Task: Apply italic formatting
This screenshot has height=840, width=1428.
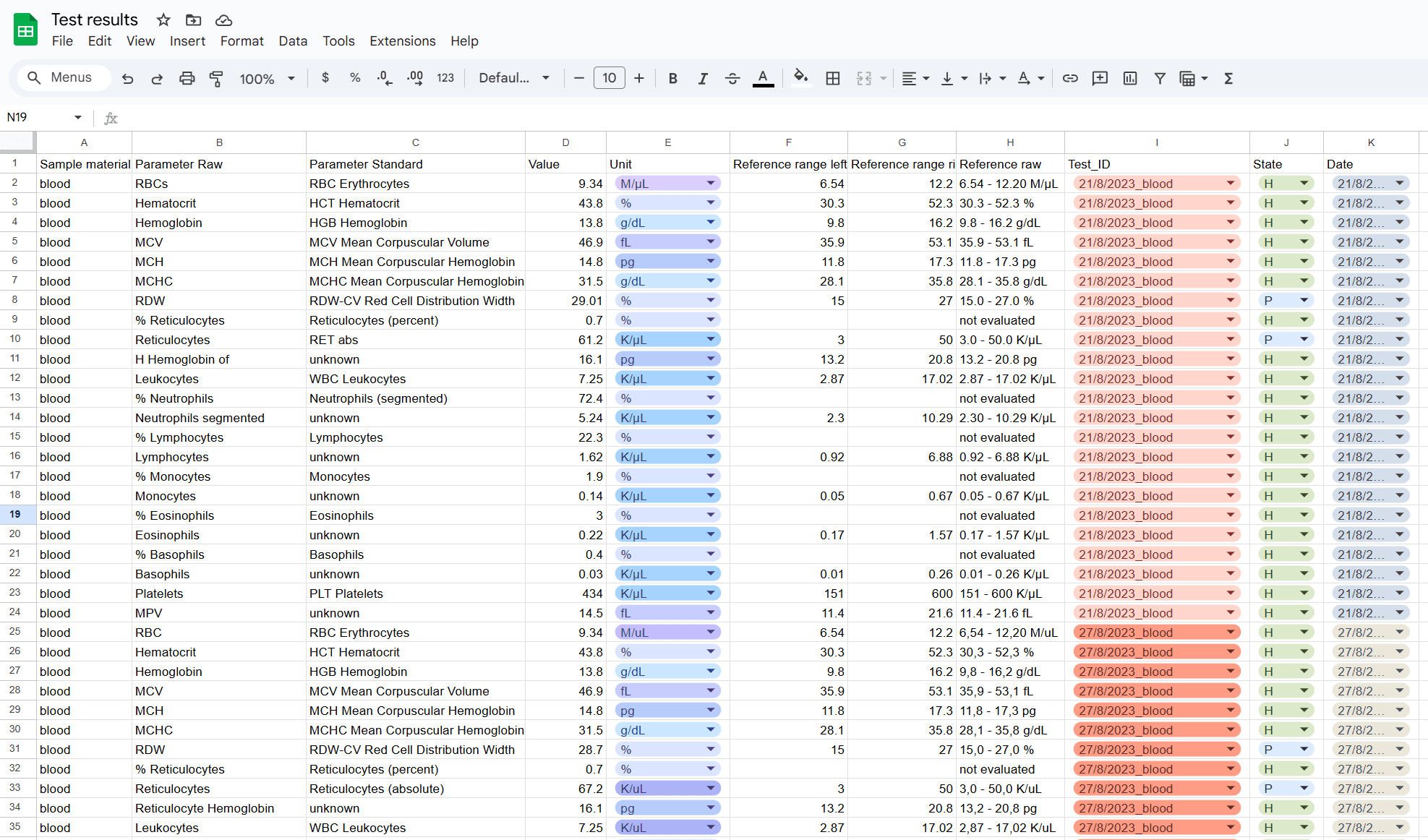Action: point(702,78)
